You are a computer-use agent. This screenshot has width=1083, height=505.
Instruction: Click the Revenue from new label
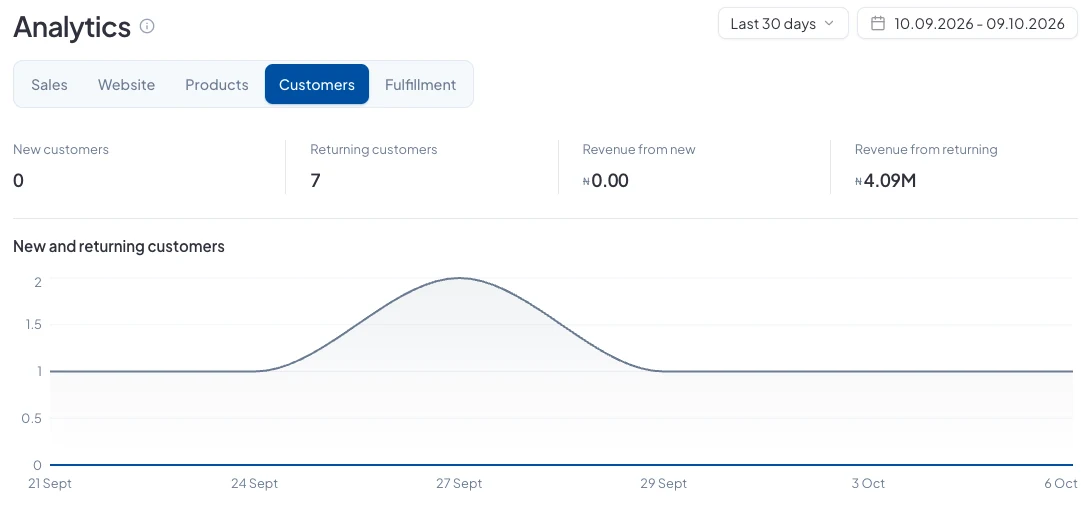[x=639, y=149]
